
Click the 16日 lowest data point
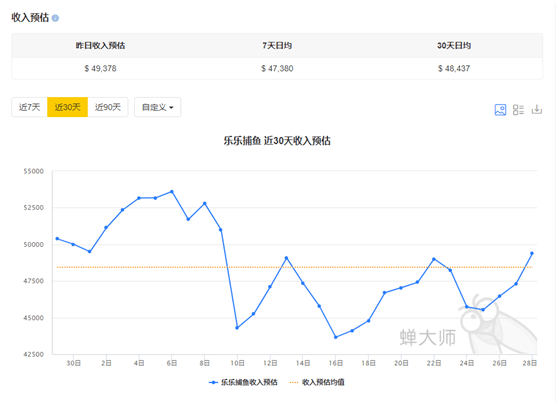pos(336,337)
